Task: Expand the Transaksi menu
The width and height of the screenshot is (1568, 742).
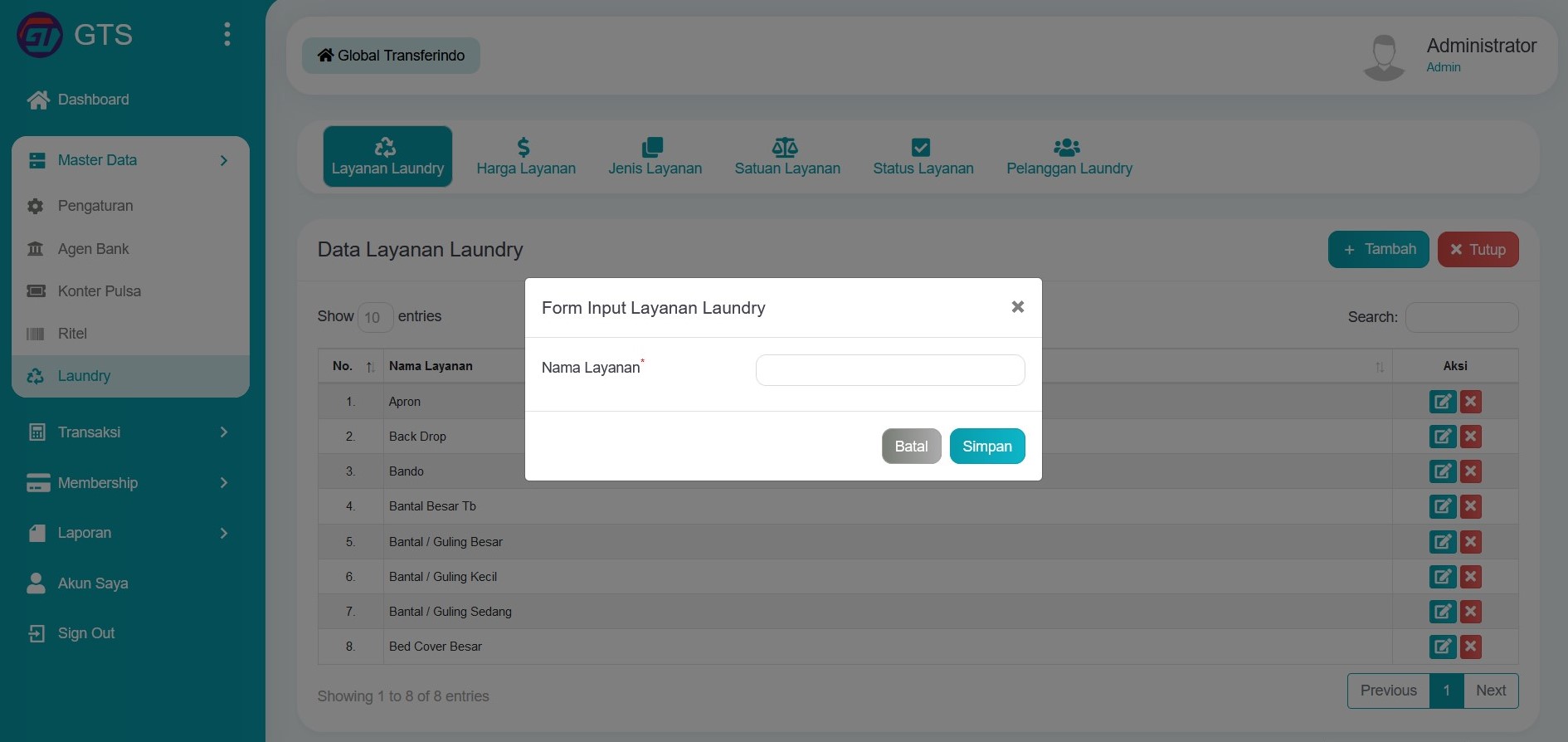Action: pyautogui.click(x=130, y=432)
